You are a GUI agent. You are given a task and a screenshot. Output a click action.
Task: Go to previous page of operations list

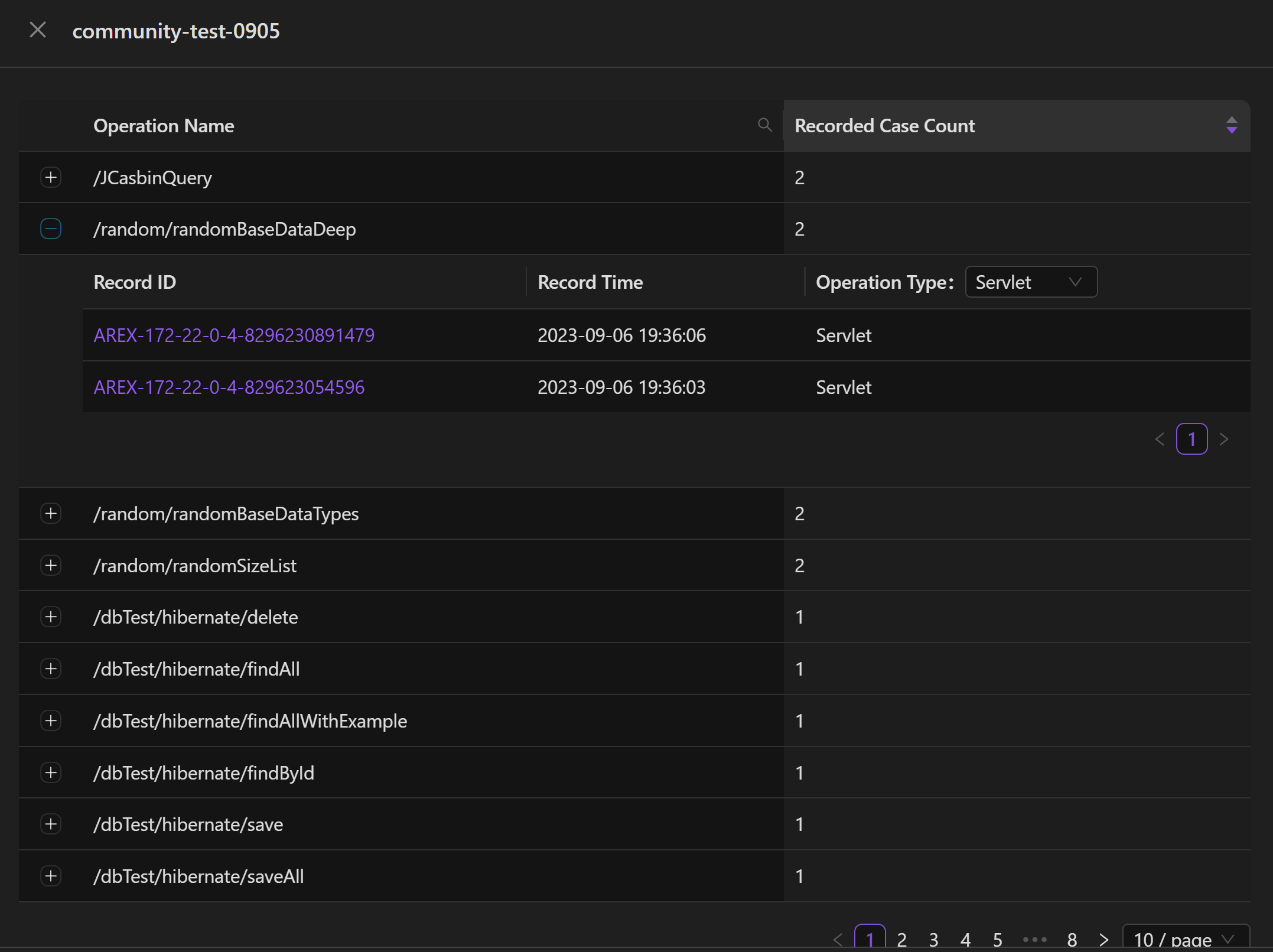pyautogui.click(x=838, y=939)
